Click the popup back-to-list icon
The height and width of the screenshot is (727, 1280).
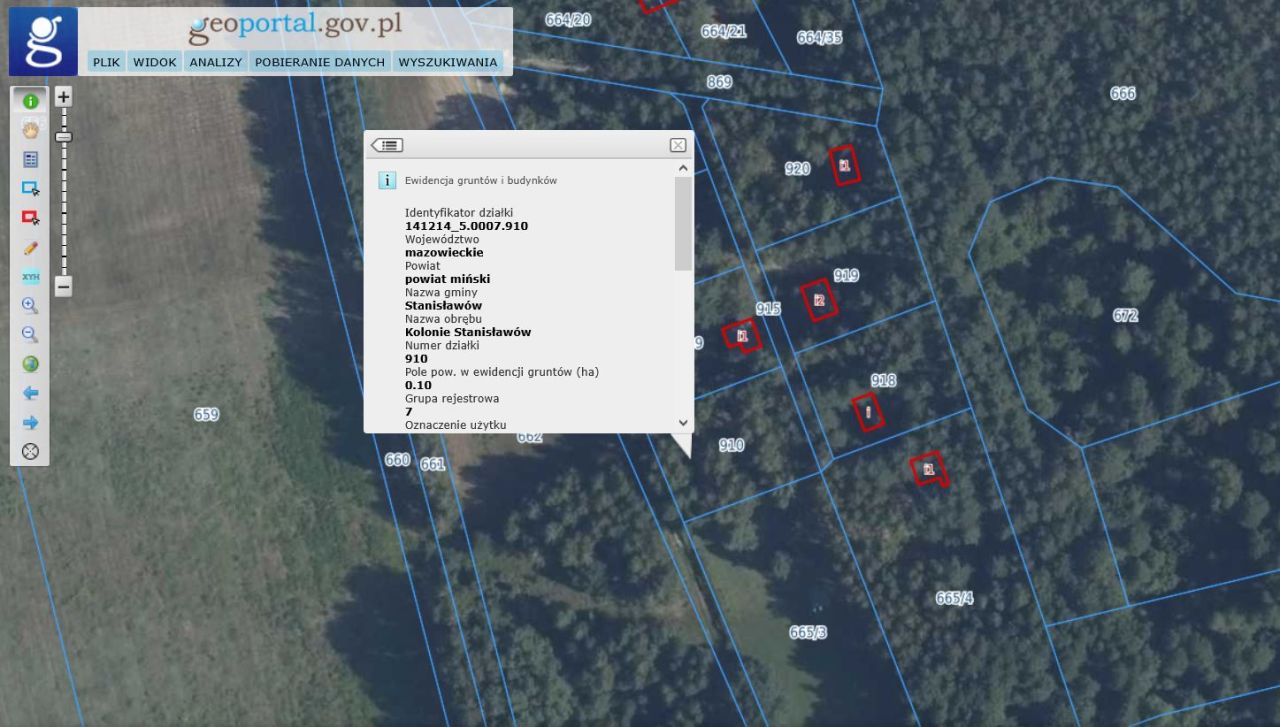[387, 145]
